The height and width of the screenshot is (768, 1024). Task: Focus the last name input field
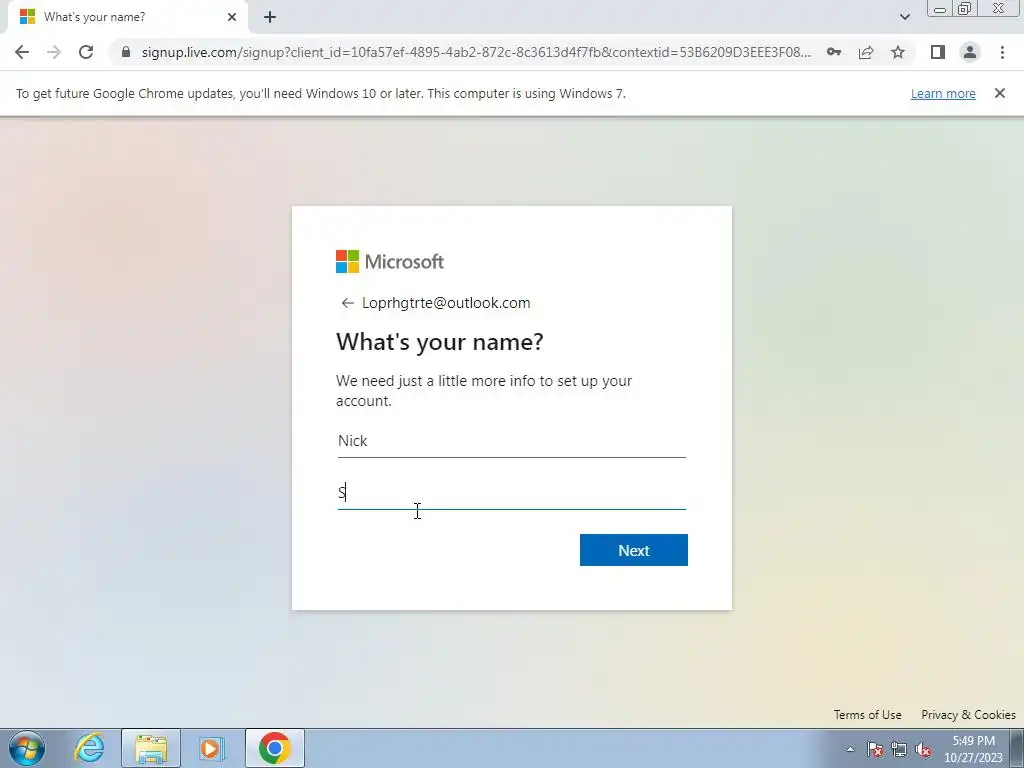pyautogui.click(x=511, y=493)
